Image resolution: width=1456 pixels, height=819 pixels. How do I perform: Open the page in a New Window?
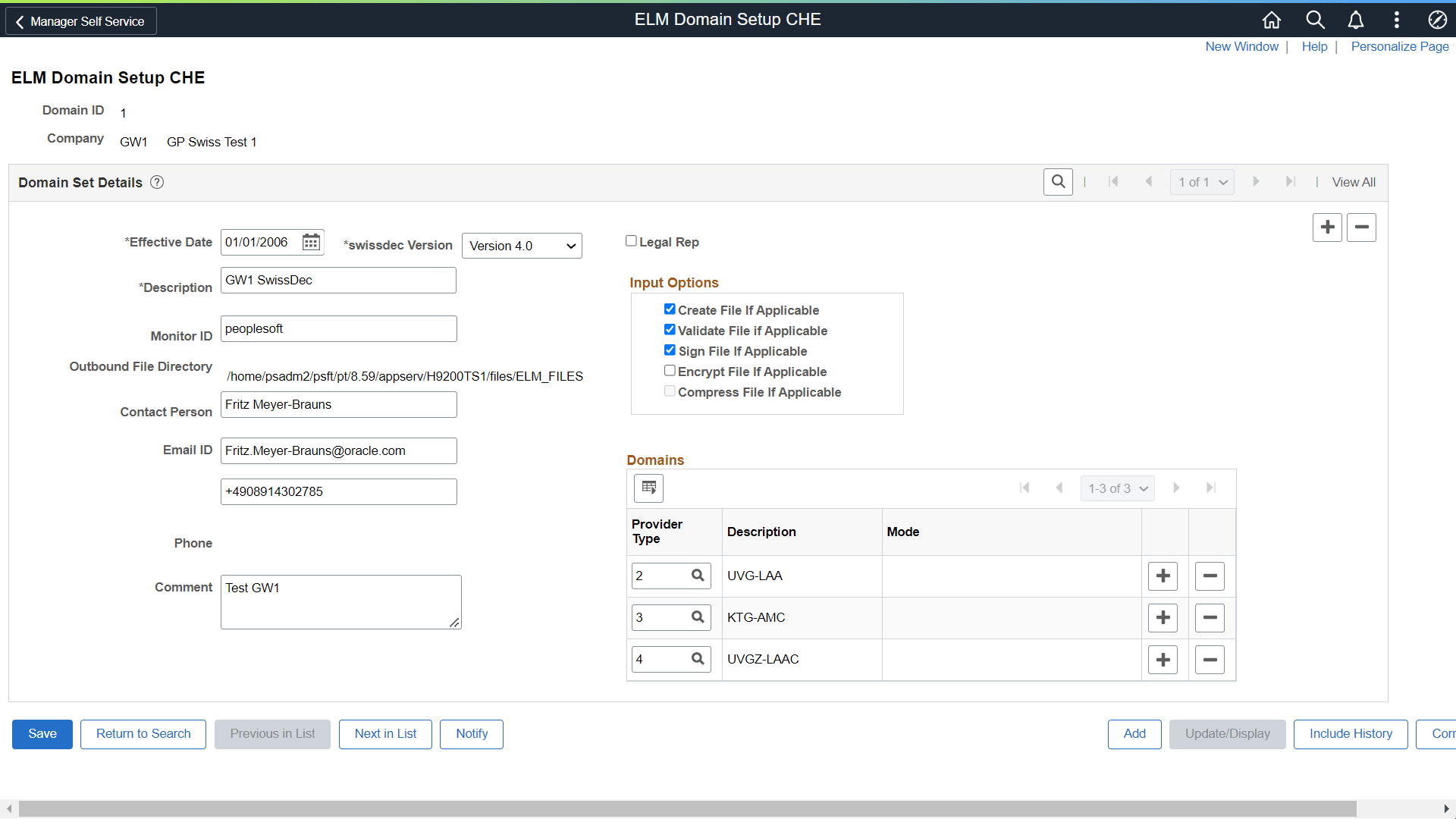point(1241,46)
